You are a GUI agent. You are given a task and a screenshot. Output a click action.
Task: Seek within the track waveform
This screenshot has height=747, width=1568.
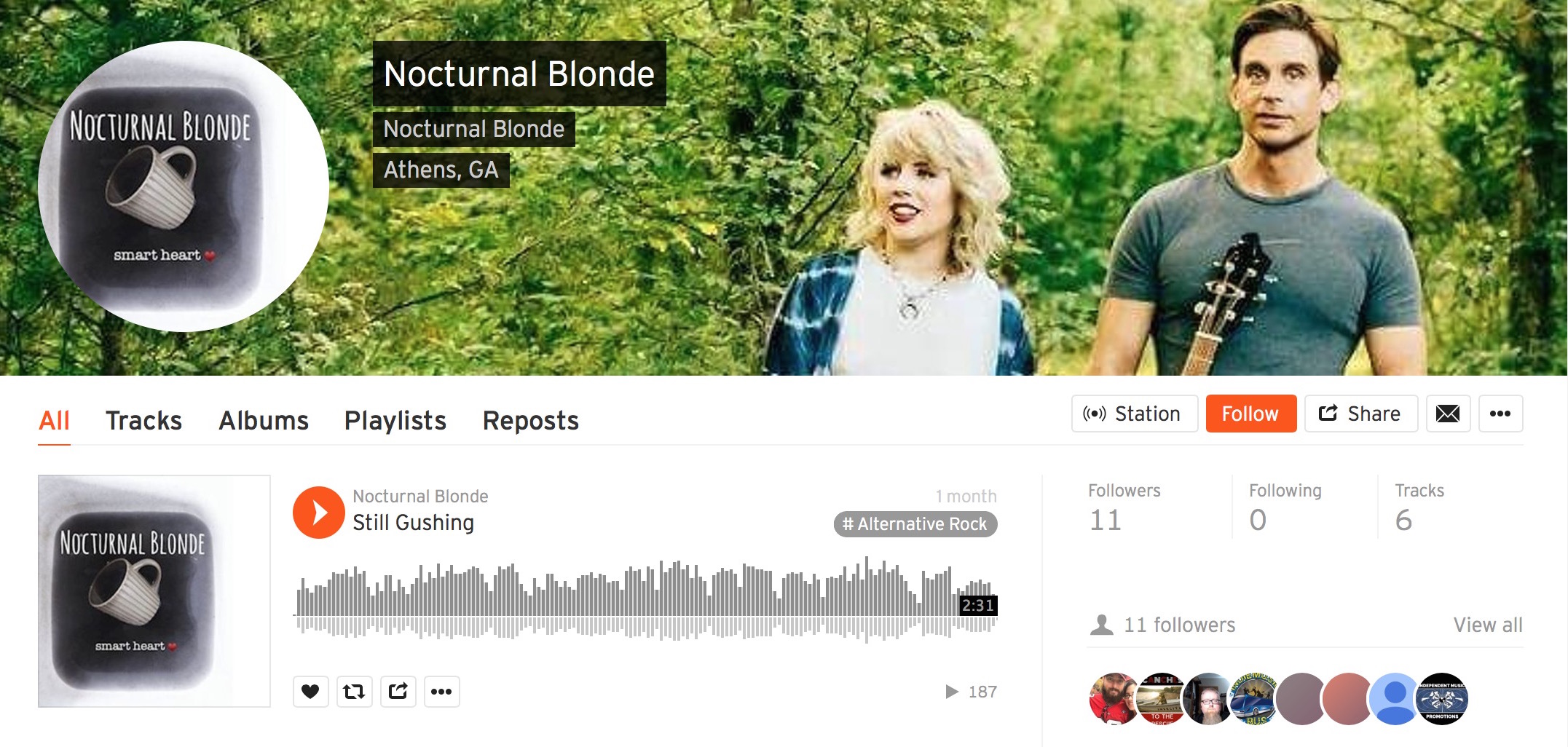[x=645, y=598]
